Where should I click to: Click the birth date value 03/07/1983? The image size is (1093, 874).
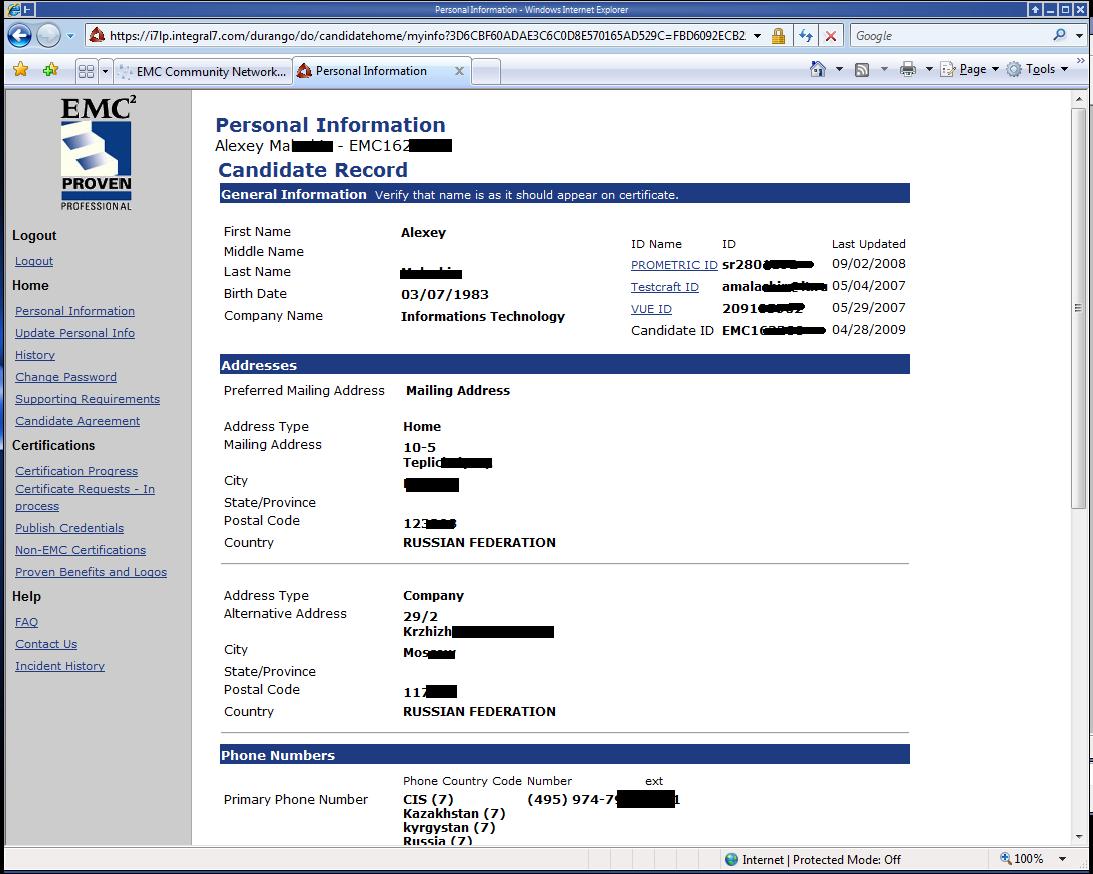[445, 295]
